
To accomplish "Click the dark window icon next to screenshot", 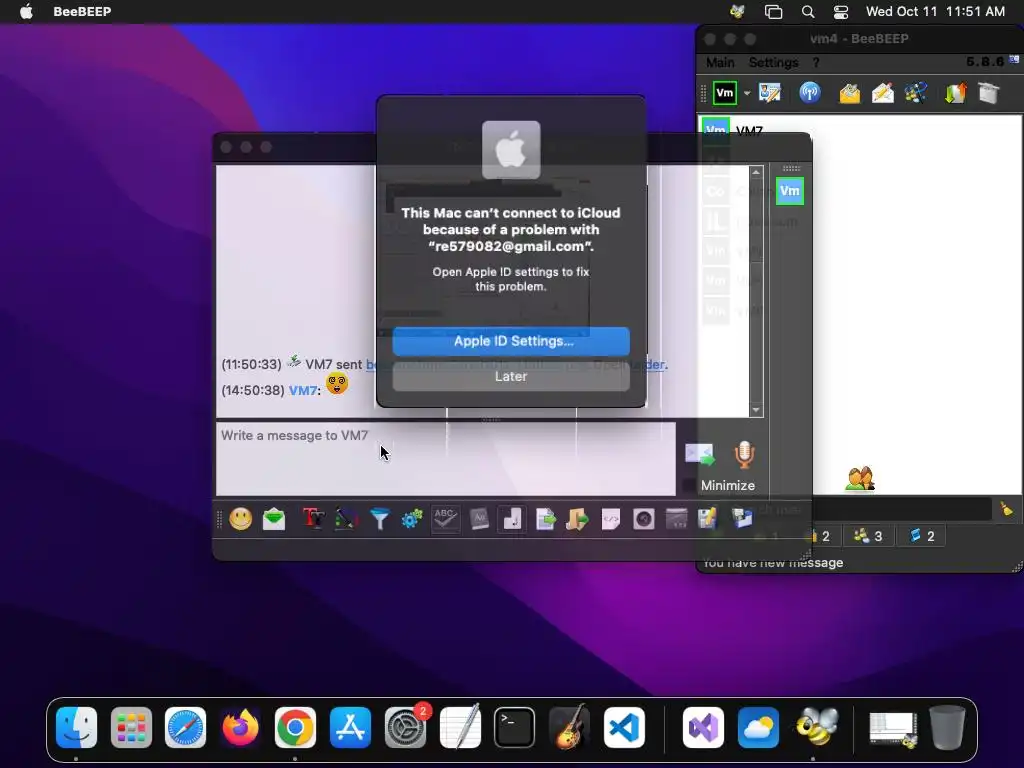I will 677,519.
